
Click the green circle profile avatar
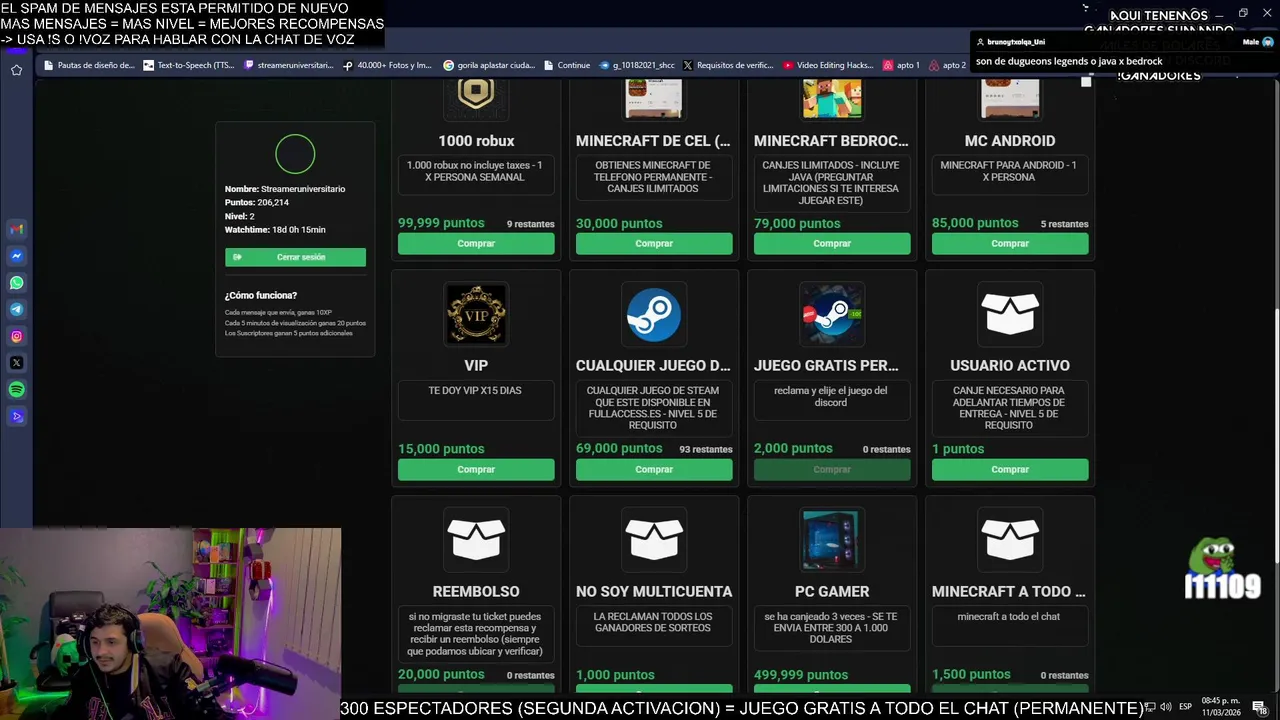(x=295, y=155)
